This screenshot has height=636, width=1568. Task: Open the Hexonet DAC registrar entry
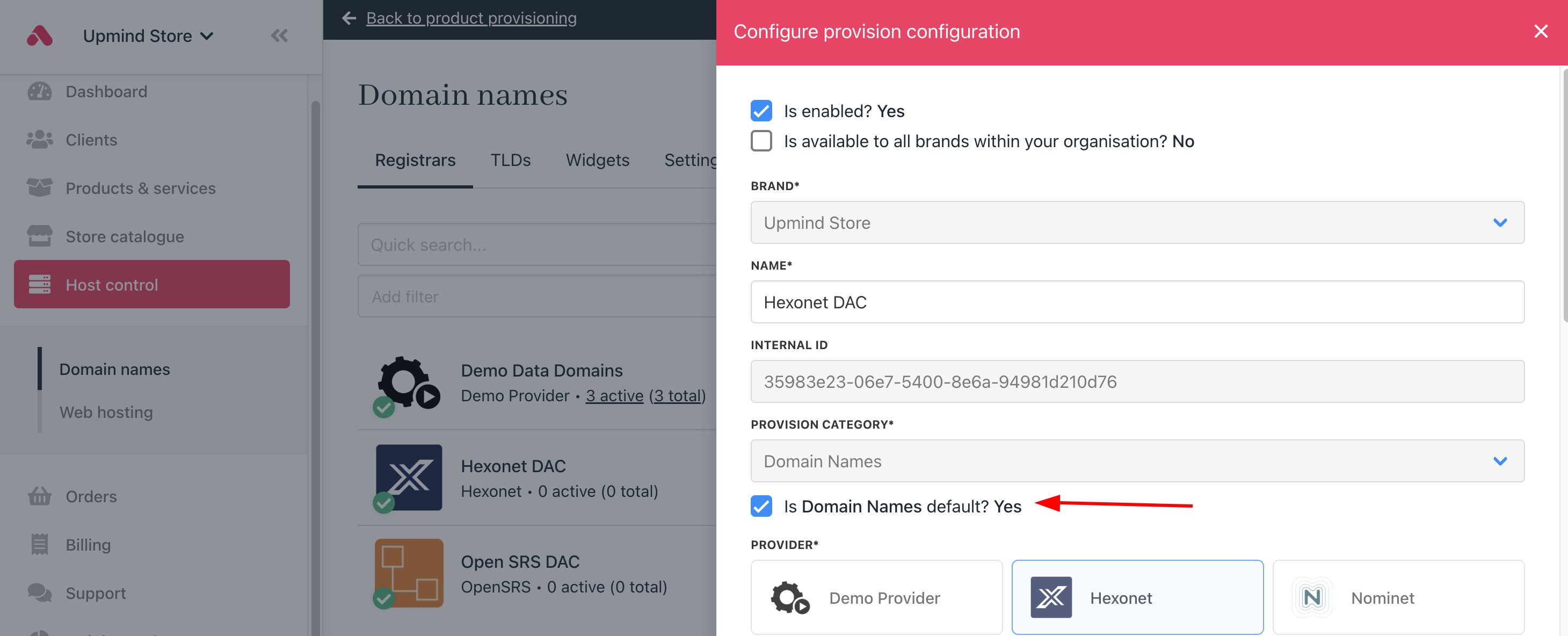(537, 478)
